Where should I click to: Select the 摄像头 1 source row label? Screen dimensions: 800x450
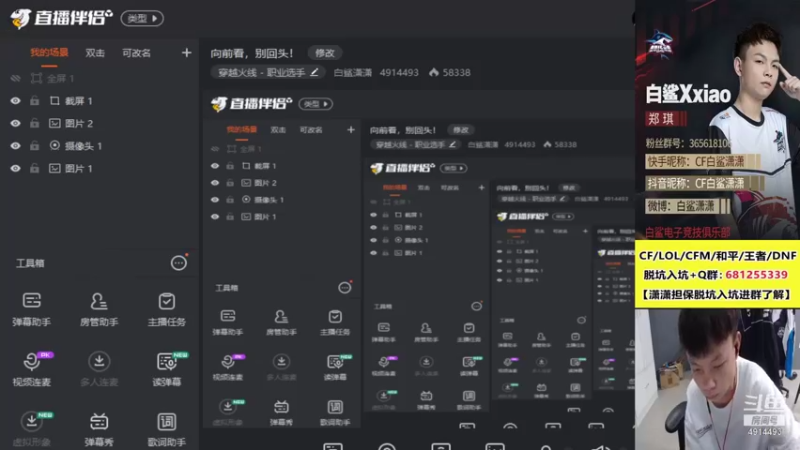pyautogui.click(x=83, y=146)
